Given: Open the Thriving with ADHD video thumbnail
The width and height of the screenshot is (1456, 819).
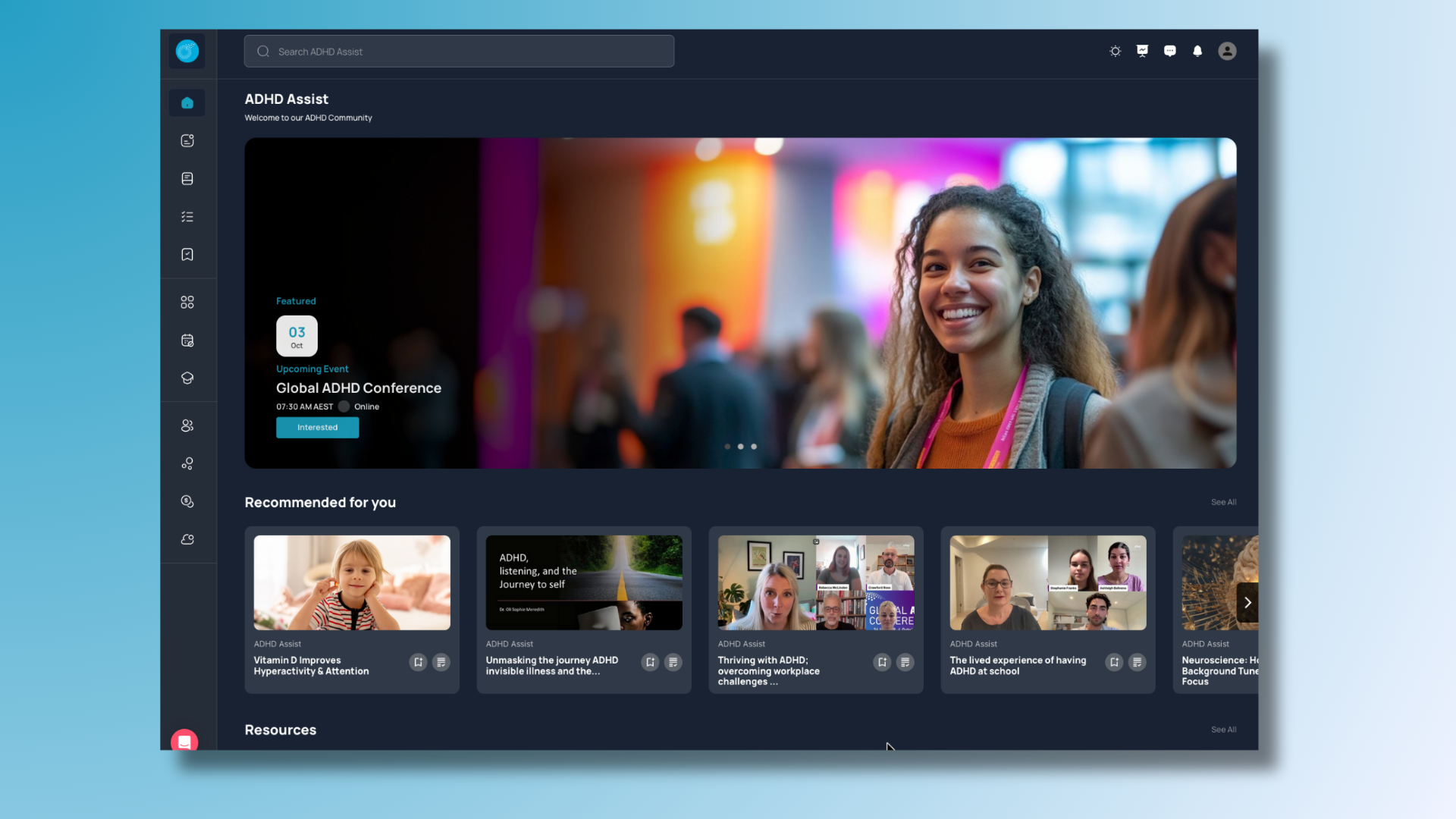Looking at the screenshot, I should coord(816,583).
